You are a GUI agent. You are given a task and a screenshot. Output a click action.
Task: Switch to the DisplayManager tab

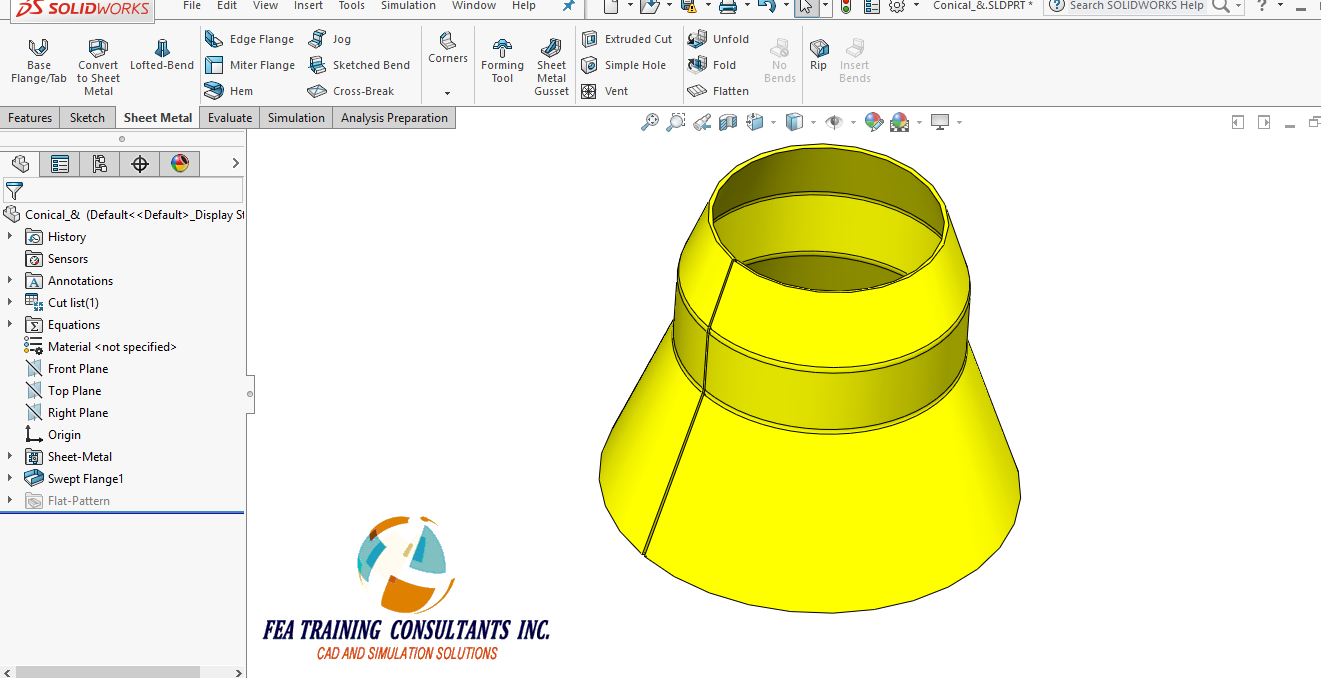tap(180, 163)
